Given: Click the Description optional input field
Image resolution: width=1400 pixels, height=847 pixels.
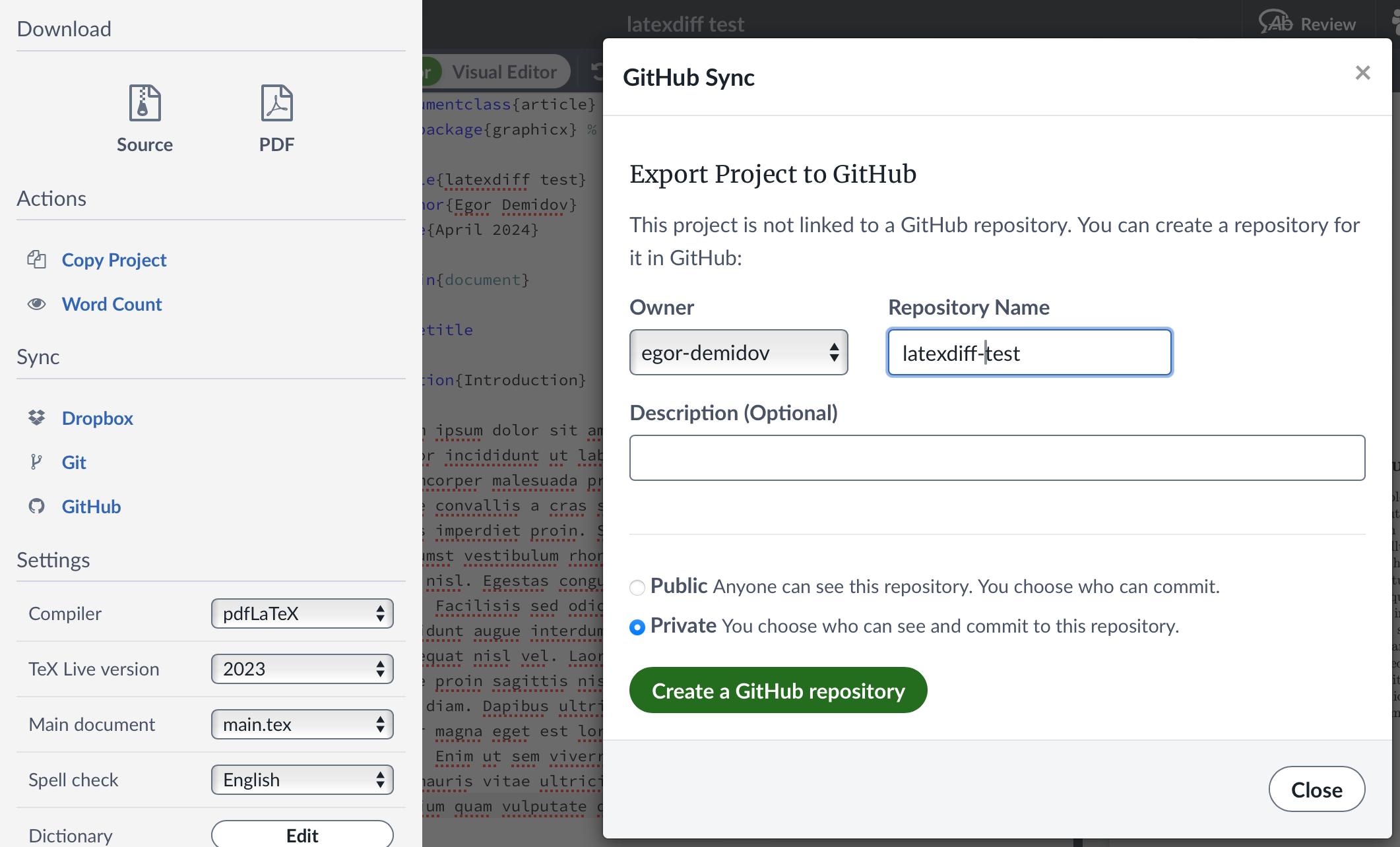Looking at the screenshot, I should (x=997, y=457).
